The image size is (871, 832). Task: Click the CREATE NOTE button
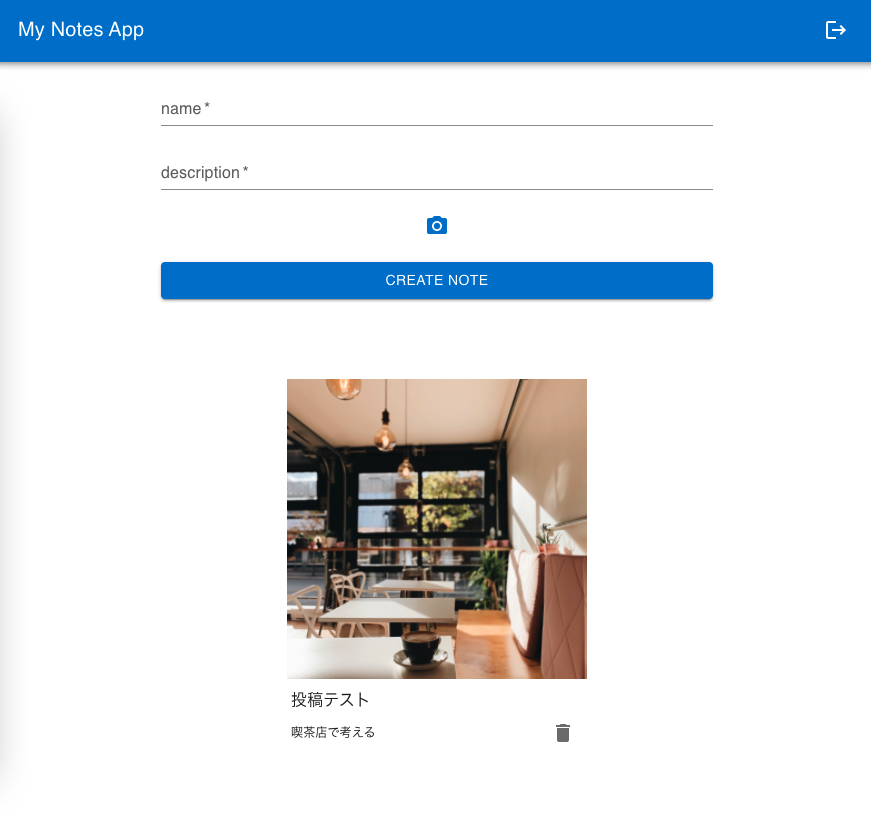click(x=437, y=280)
